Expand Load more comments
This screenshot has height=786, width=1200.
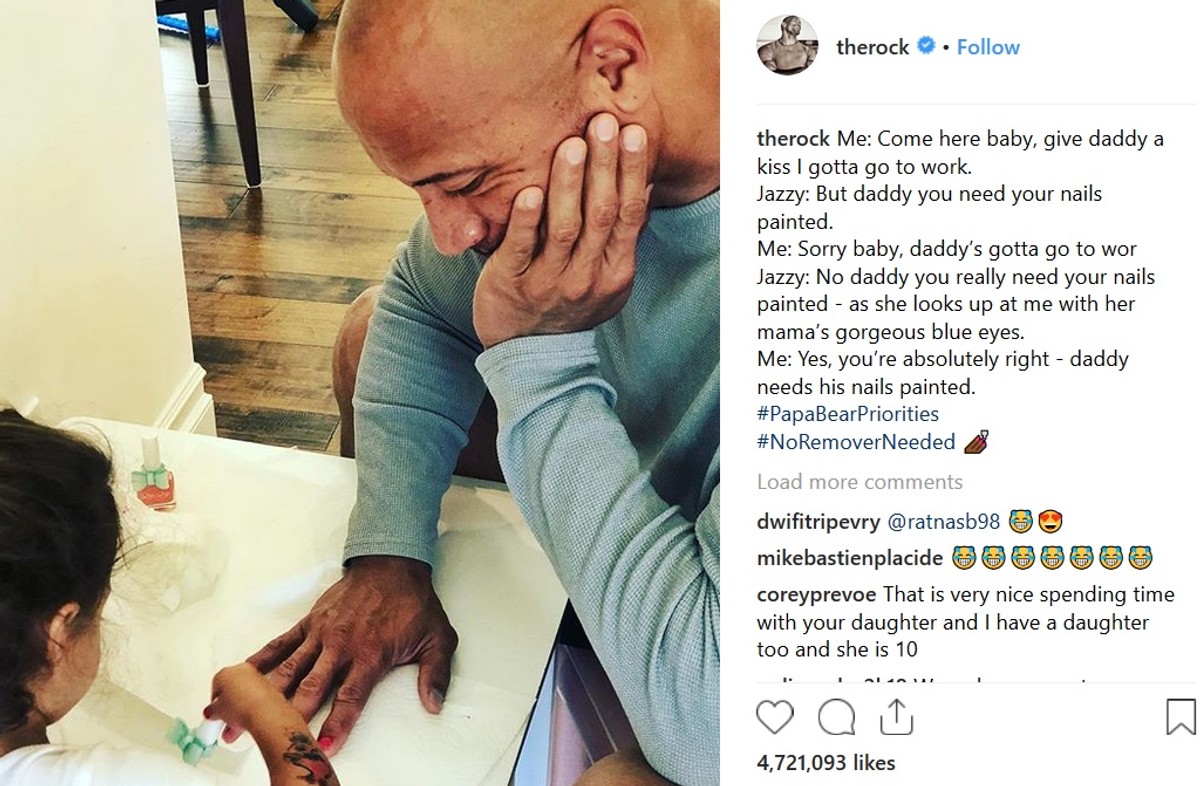[860, 482]
